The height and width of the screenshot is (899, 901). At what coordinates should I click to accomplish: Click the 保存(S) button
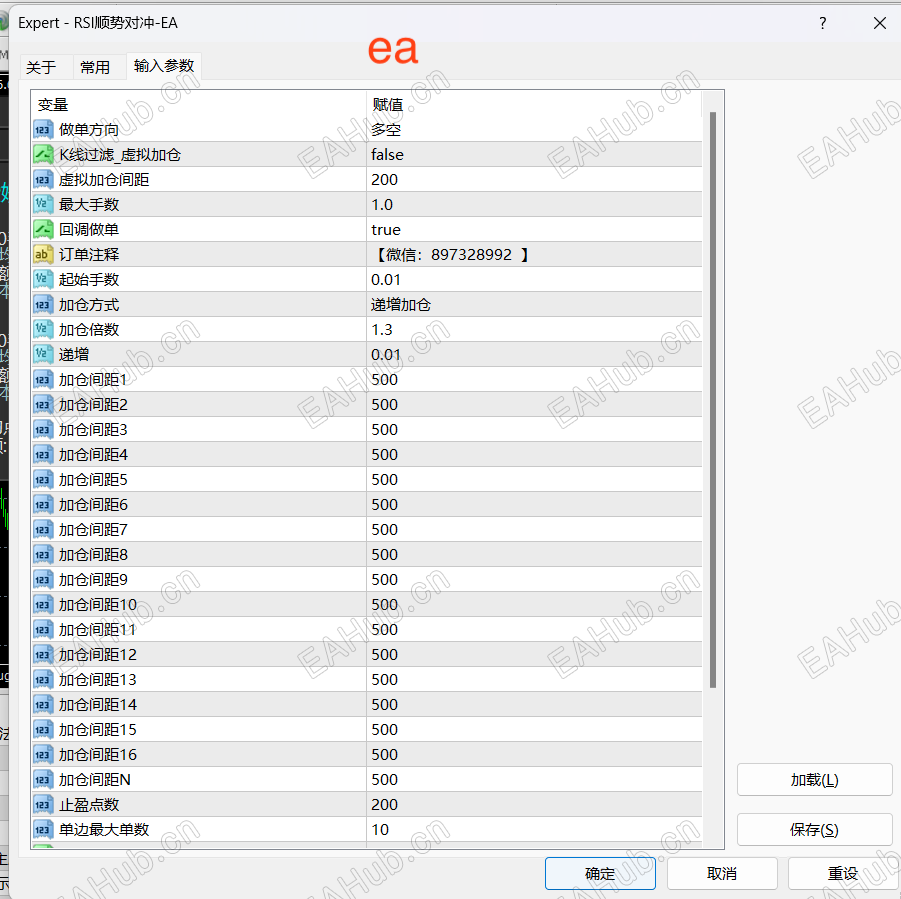coord(814,829)
